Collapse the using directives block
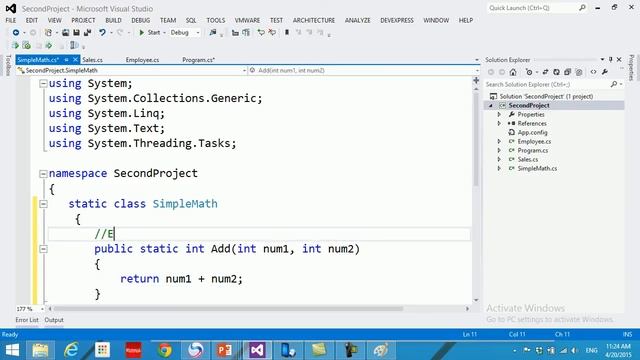Image resolution: width=640 pixels, height=360 pixels. pyautogui.click(x=43, y=84)
